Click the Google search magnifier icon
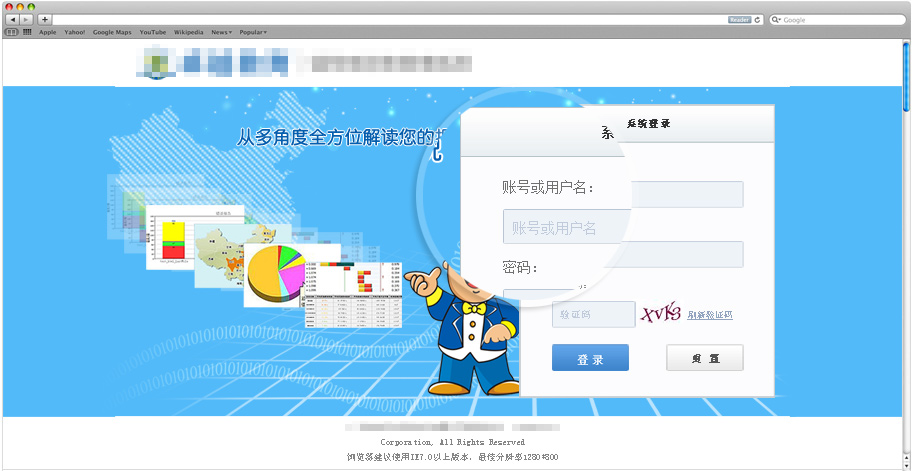This screenshot has height=471, width=914. pos(776,20)
